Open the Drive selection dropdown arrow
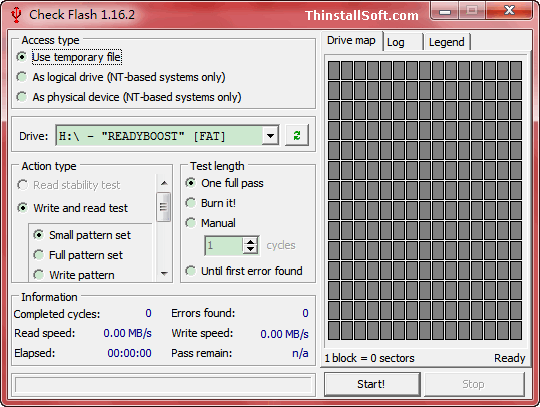This screenshot has height=407, width=540. click(x=270, y=136)
